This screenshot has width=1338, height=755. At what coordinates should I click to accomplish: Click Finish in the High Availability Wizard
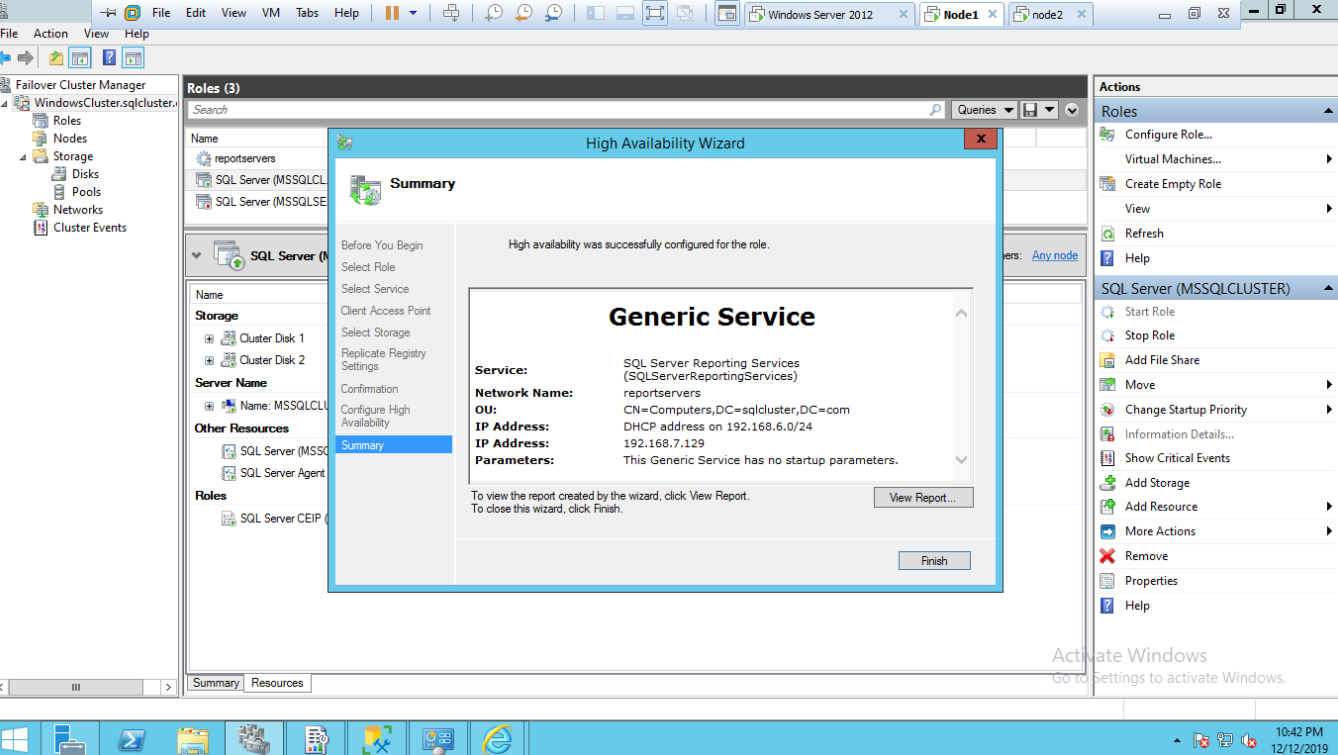934,561
